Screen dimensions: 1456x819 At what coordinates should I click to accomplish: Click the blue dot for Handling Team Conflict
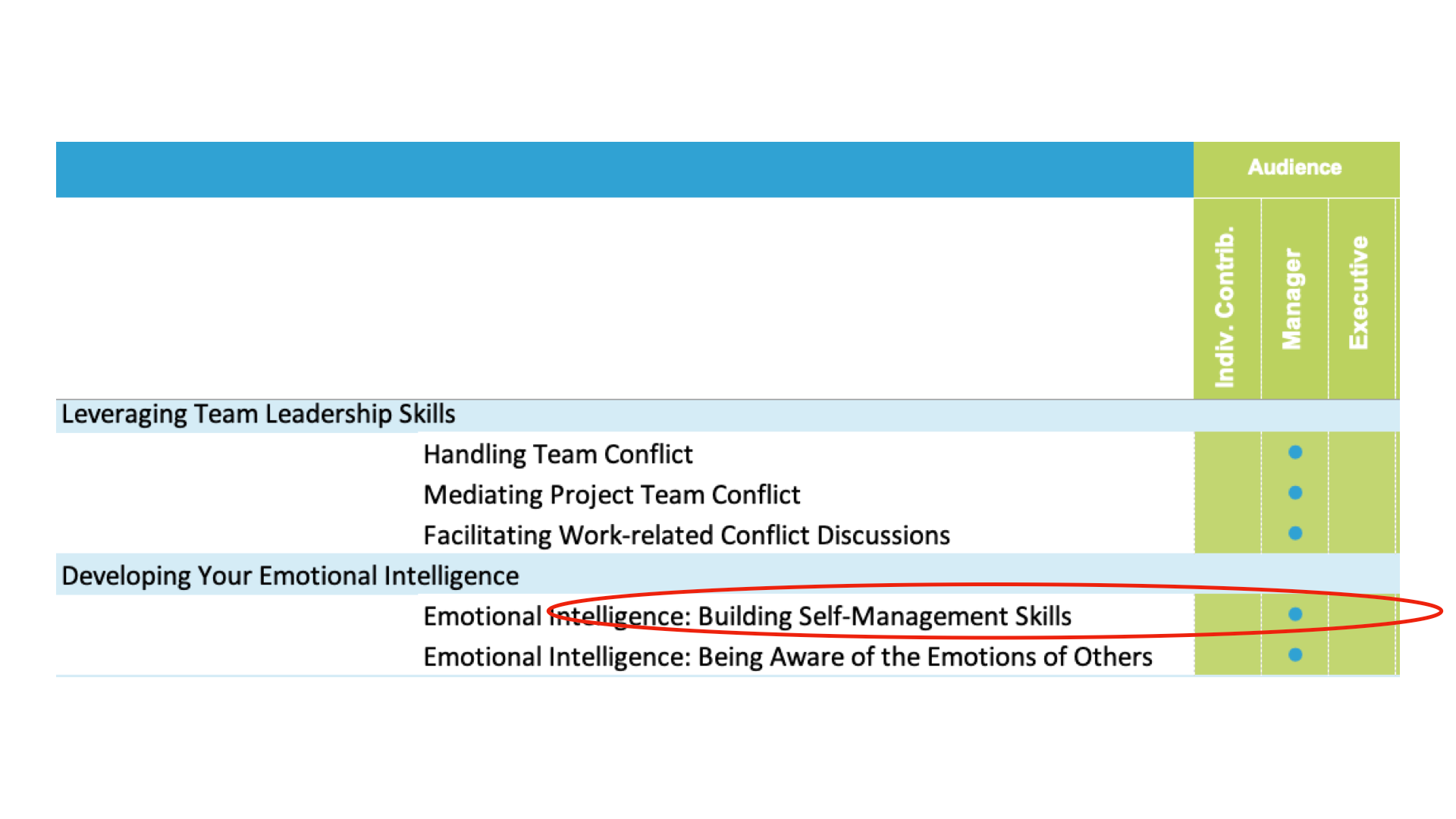coord(1295,452)
